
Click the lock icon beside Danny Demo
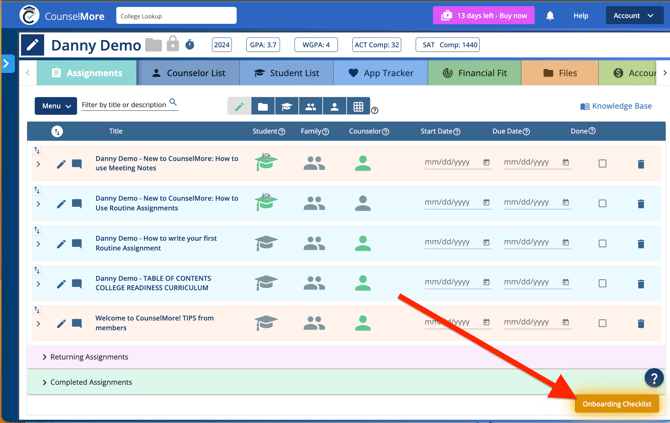(172, 45)
